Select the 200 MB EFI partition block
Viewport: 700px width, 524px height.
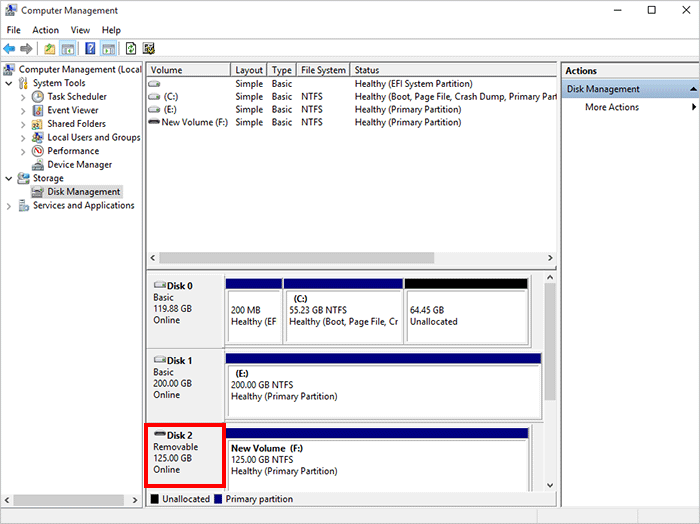point(254,312)
